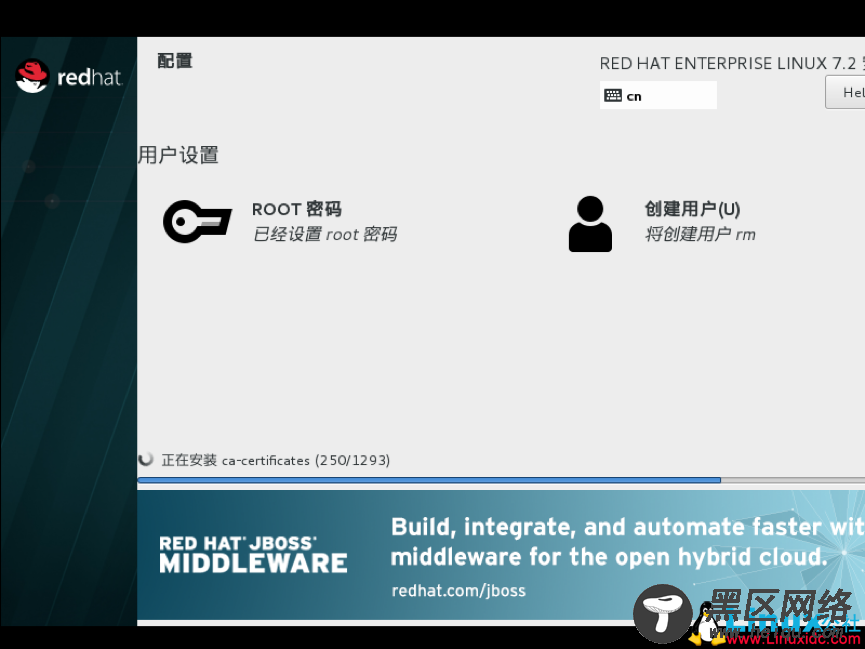Open the ROOT password key icon
This screenshot has width=865, height=649.
click(x=197, y=221)
